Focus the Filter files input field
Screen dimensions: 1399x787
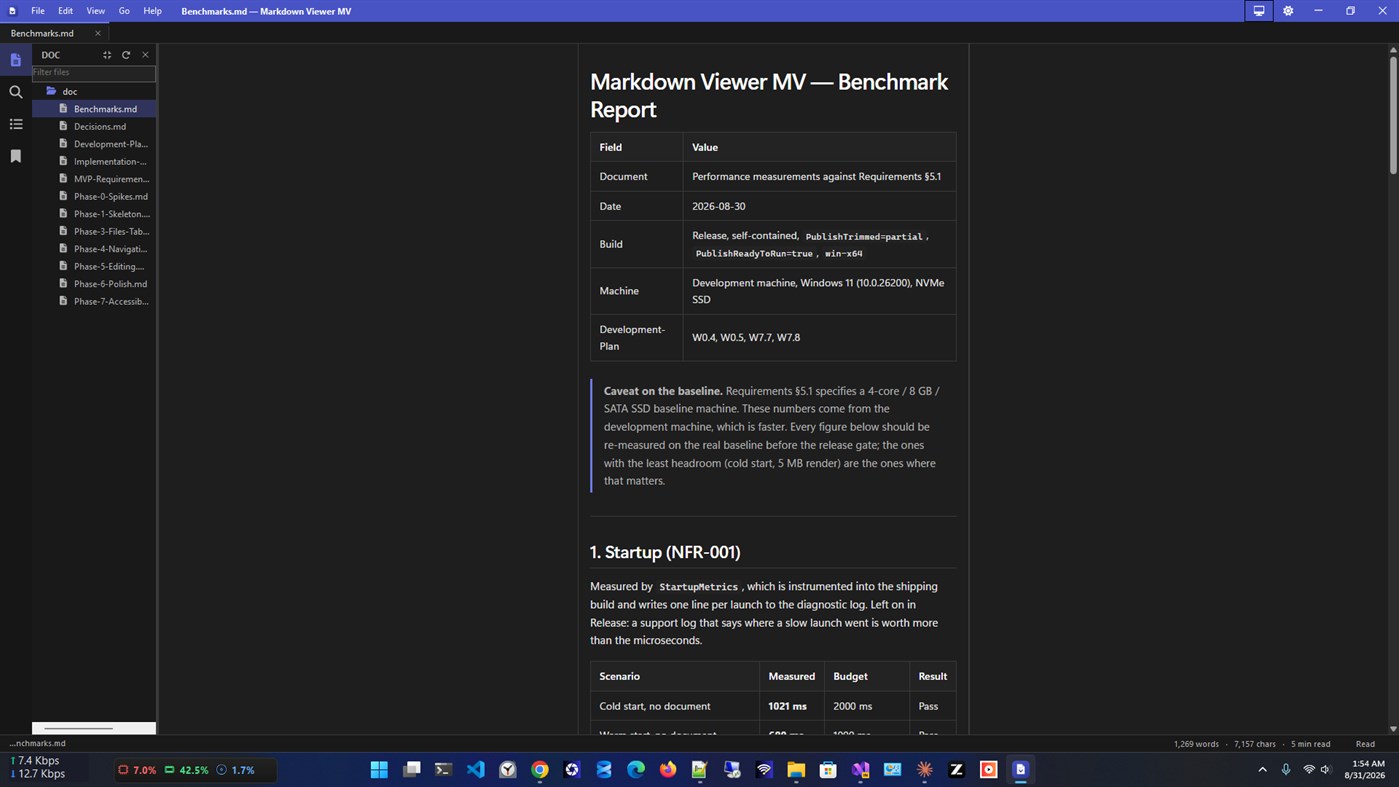(94, 73)
